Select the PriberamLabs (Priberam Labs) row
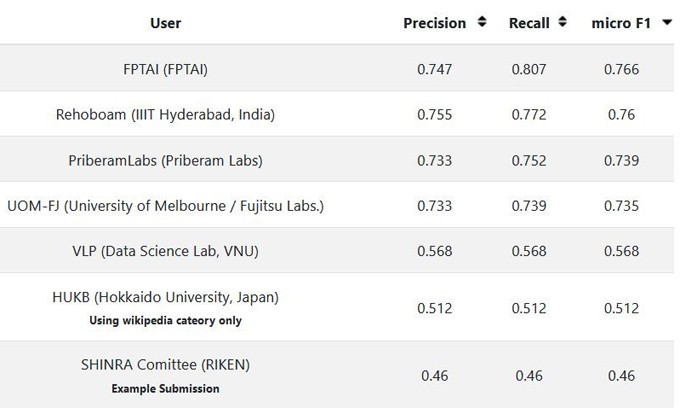This screenshot has width=680, height=408. (166, 160)
